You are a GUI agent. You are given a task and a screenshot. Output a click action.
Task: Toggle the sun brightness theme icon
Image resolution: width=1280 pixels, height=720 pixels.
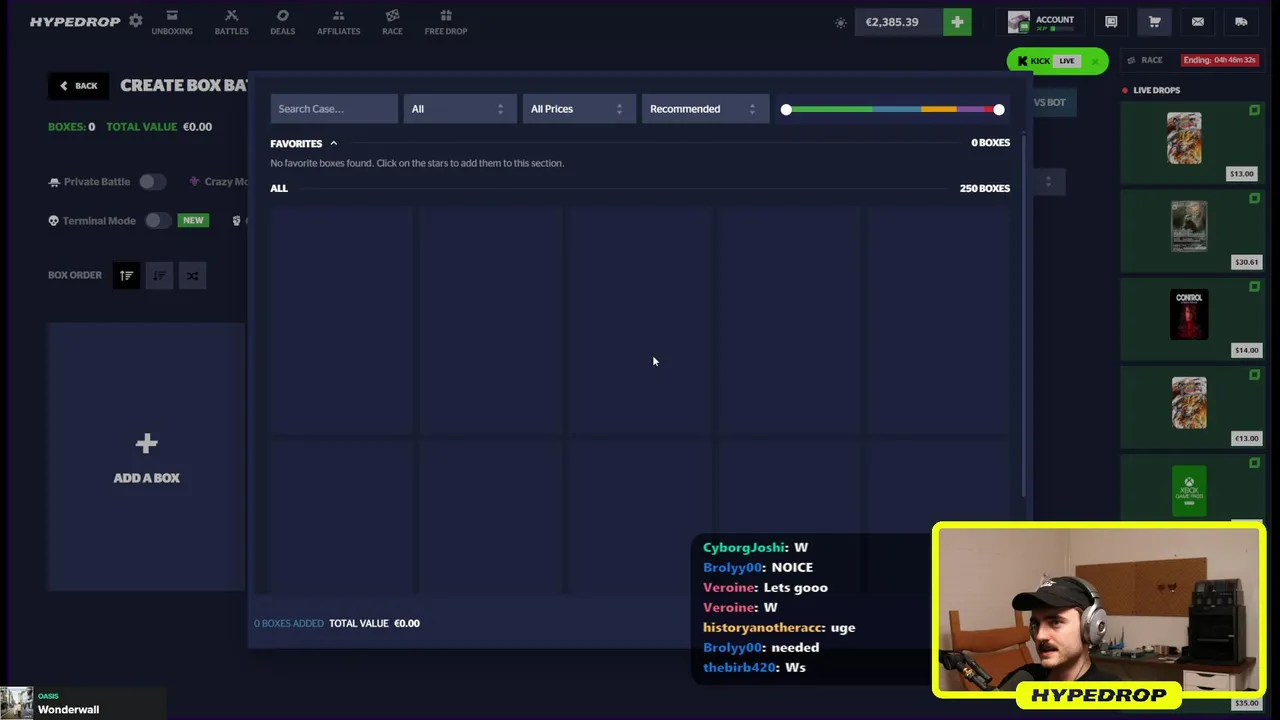click(841, 22)
